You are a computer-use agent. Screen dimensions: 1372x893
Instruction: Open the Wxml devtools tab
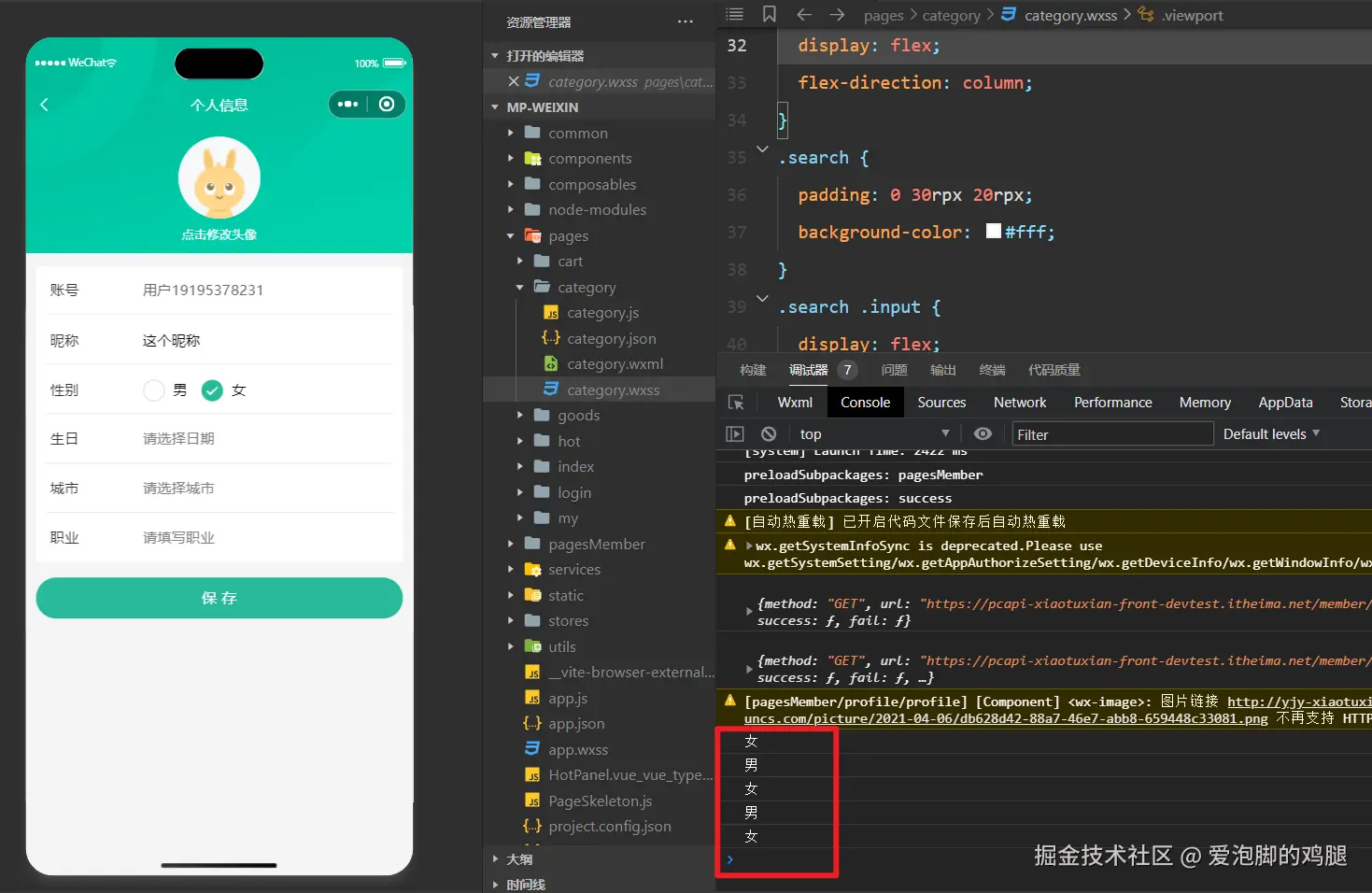point(795,403)
